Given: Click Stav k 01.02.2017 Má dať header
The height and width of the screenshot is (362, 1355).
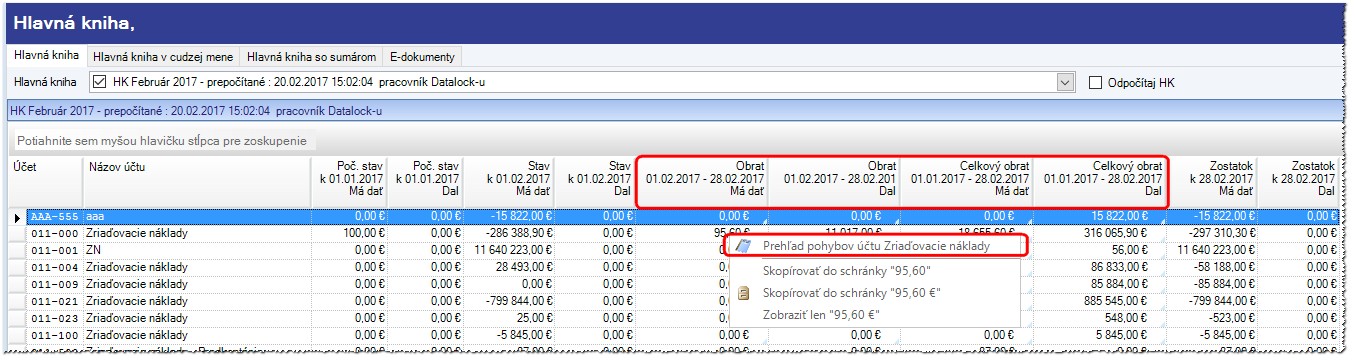Looking at the screenshot, I should click(x=508, y=182).
